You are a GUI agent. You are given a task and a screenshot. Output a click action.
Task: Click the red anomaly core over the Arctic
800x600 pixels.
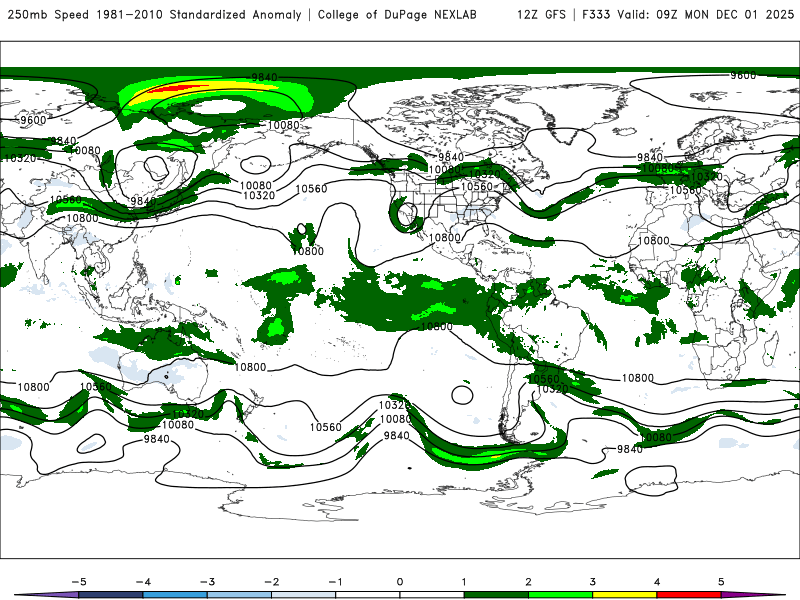coord(173,89)
